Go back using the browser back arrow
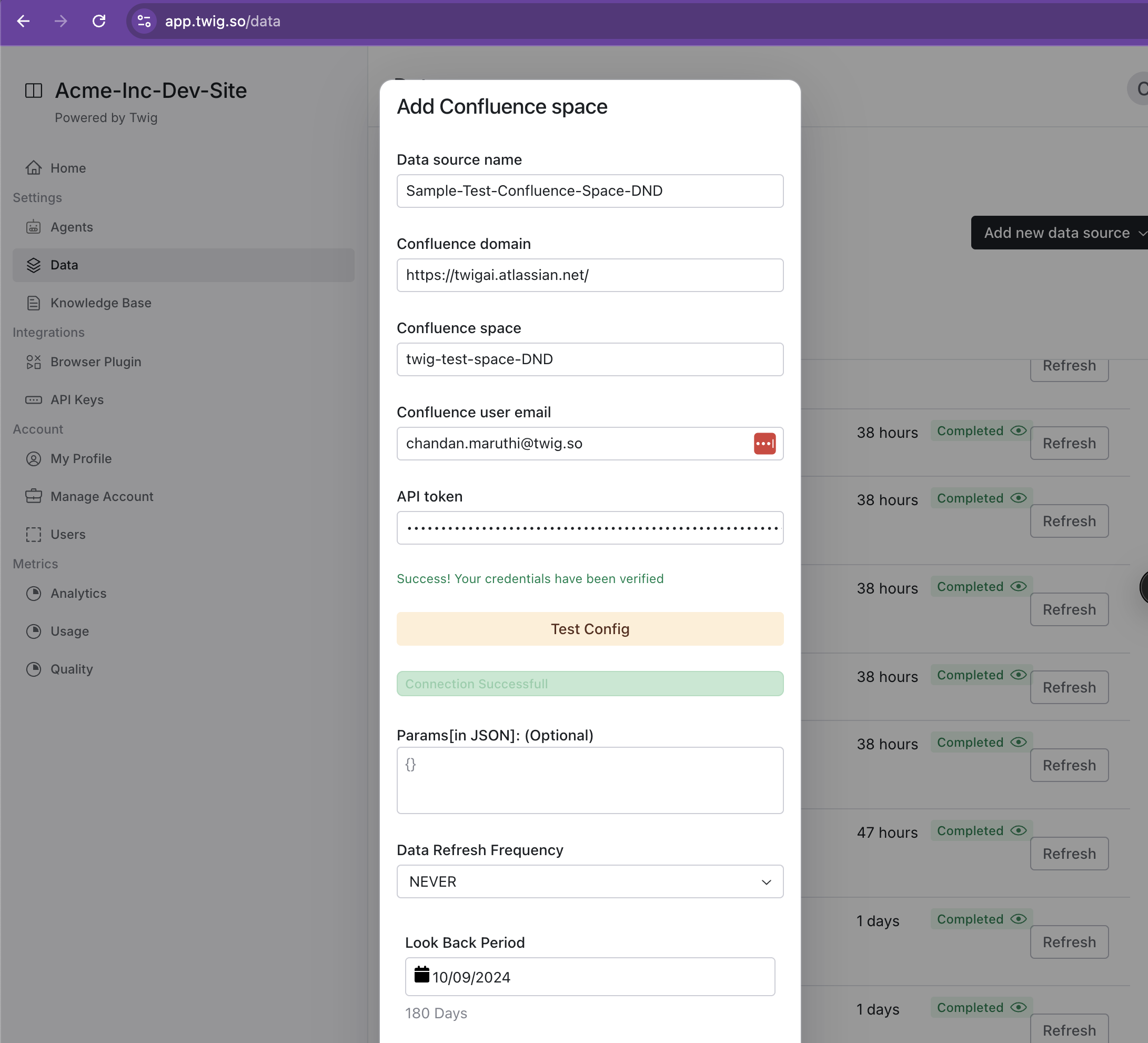 click(23, 22)
